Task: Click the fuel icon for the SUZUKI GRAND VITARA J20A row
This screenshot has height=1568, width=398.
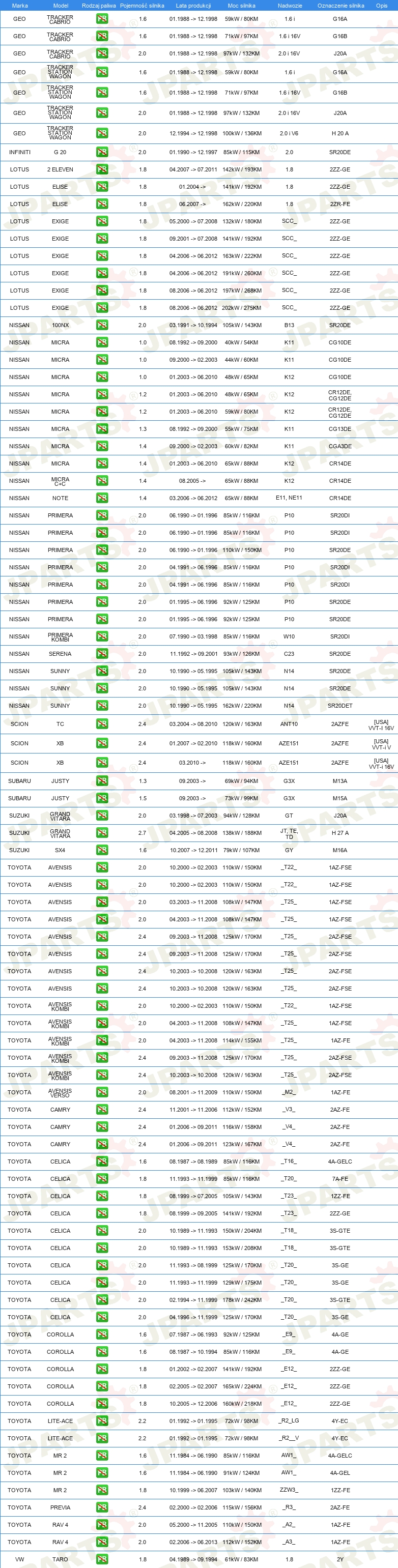Action: (x=102, y=815)
